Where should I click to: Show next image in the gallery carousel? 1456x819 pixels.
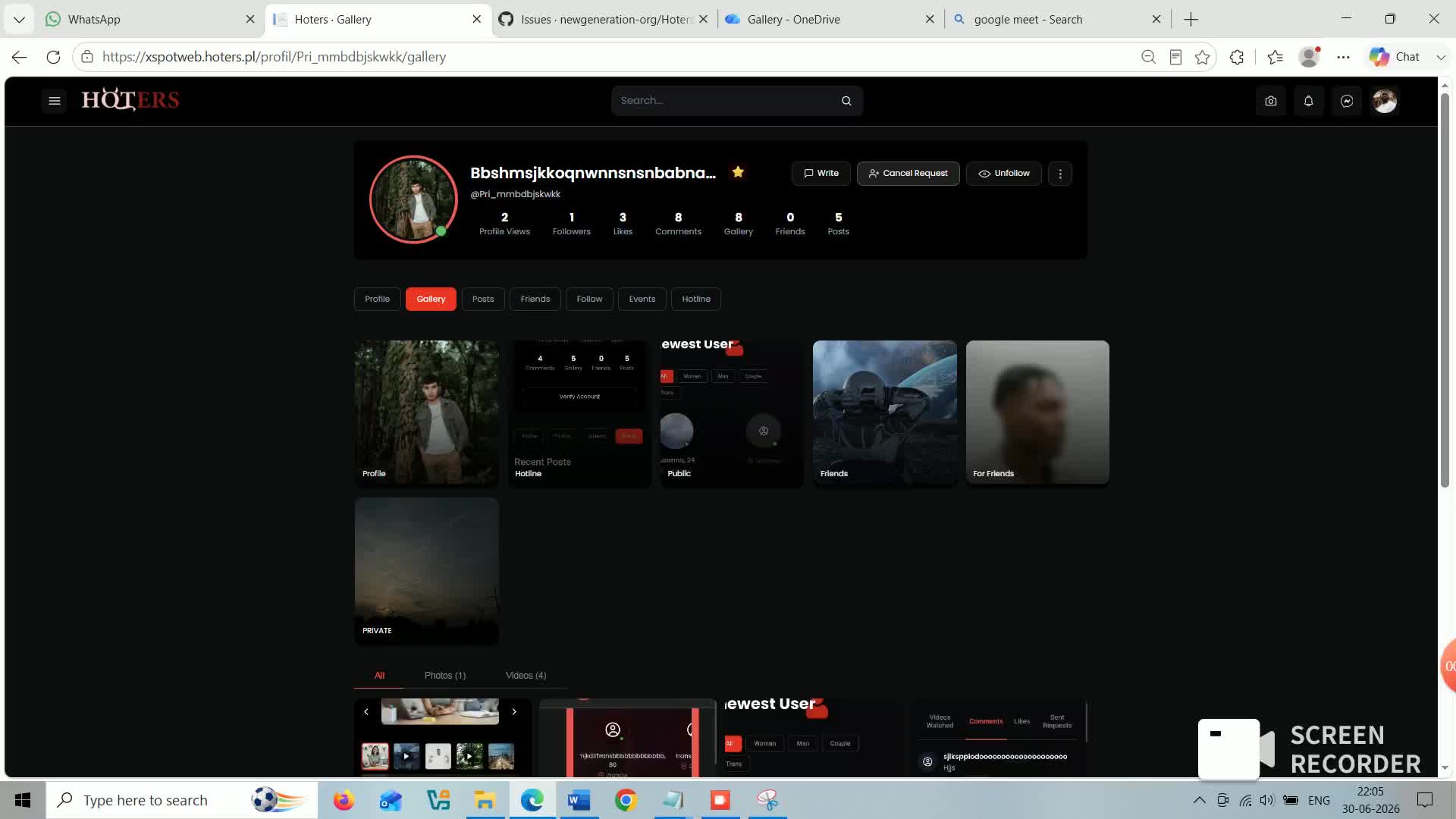[514, 712]
